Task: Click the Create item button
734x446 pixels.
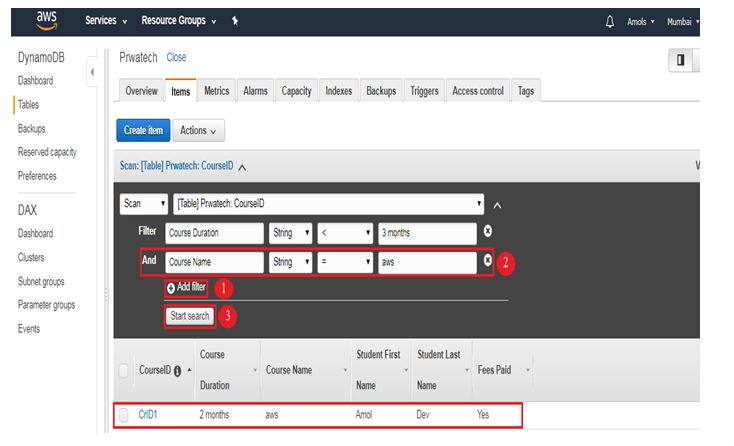Action: point(143,130)
